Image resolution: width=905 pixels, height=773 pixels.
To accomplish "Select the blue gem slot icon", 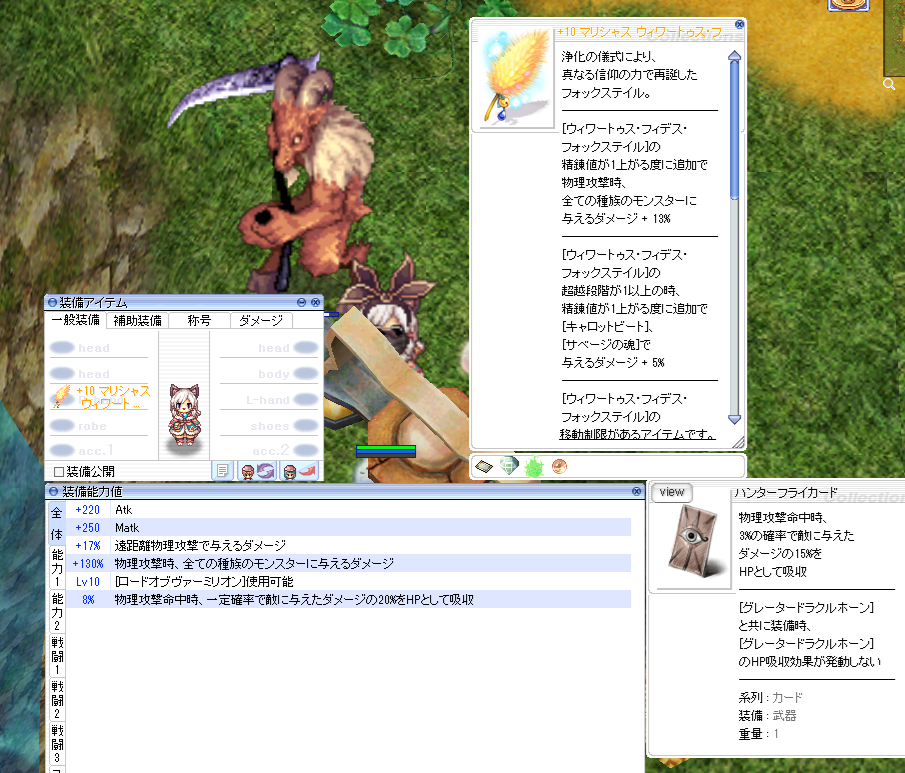I will coord(509,466).
